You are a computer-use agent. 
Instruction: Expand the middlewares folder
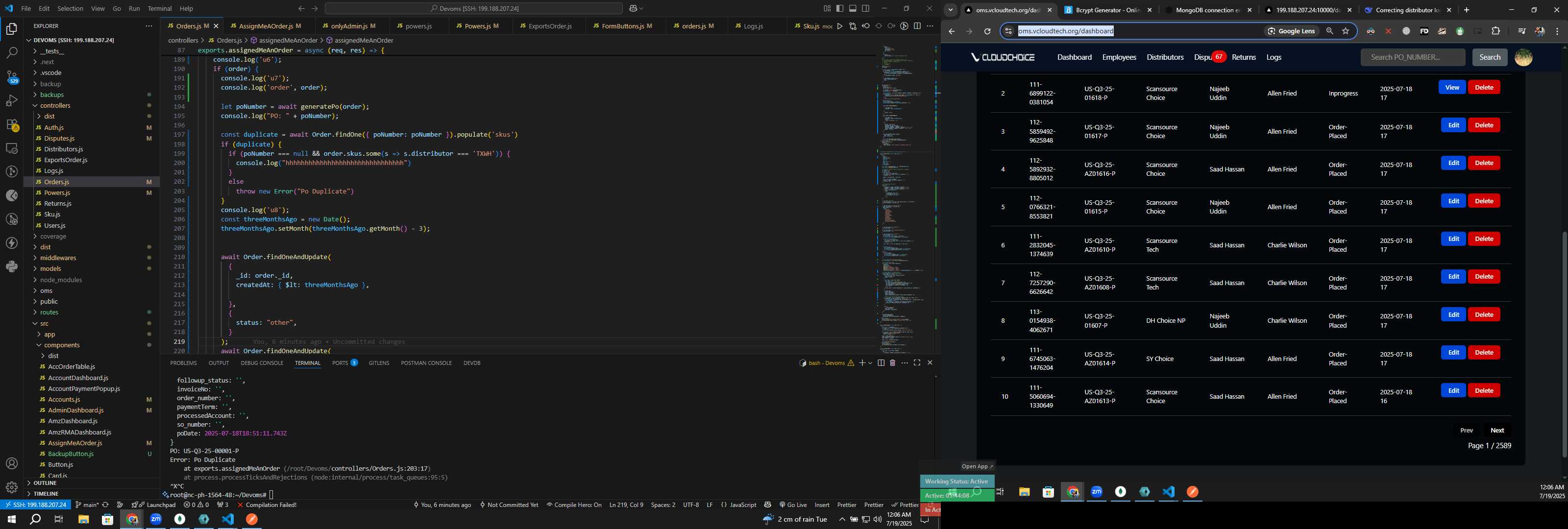click(58, 258)
